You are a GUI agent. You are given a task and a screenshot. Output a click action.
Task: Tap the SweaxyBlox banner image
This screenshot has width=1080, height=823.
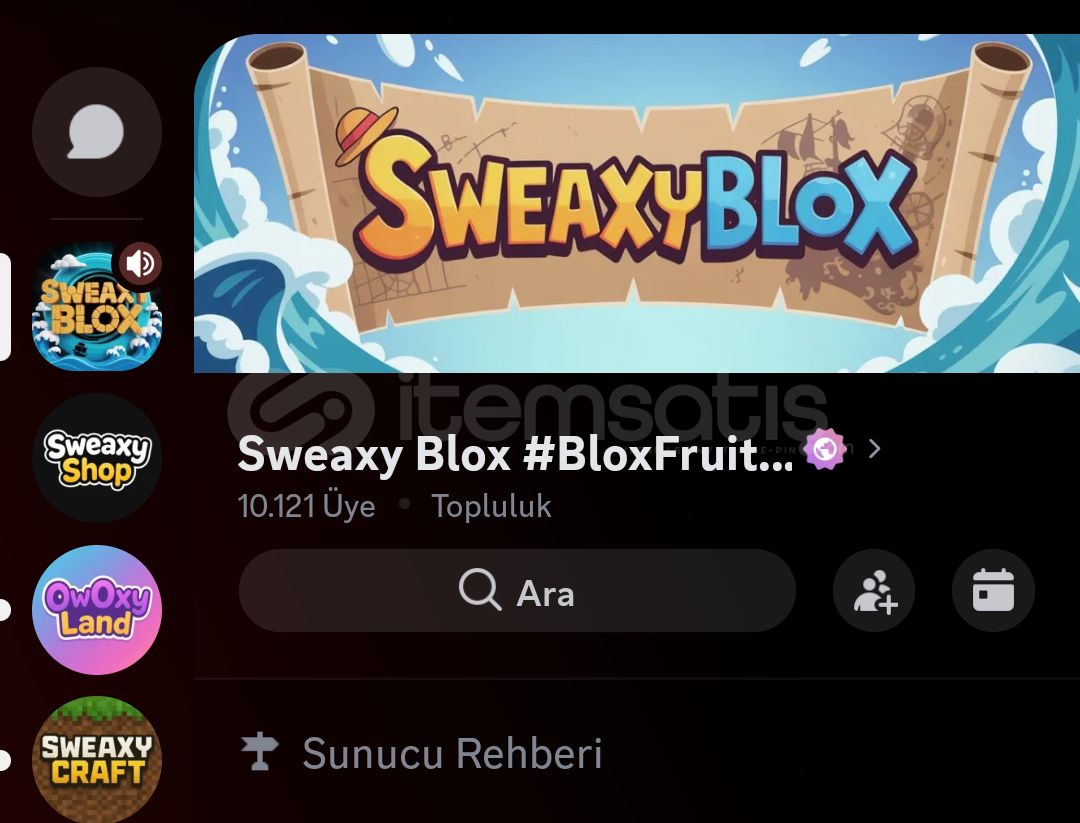click(637, 203)
